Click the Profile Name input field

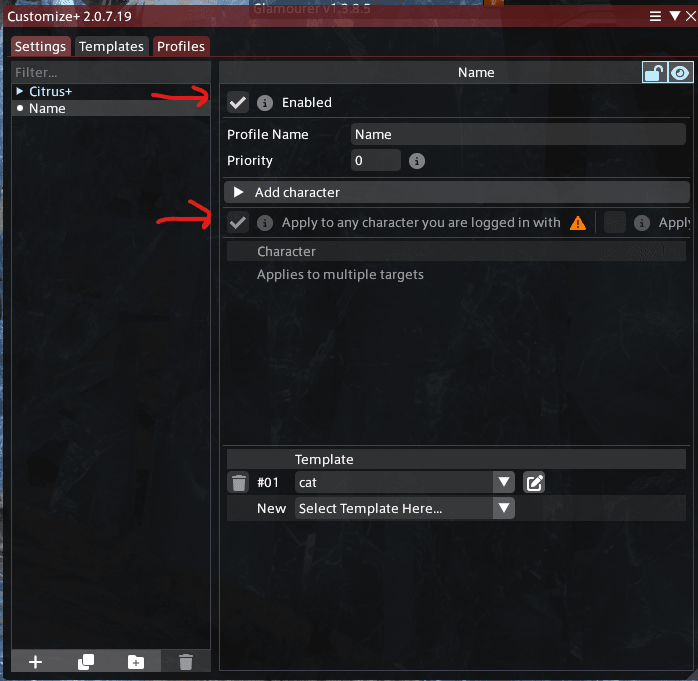click(x=518, y=134)
